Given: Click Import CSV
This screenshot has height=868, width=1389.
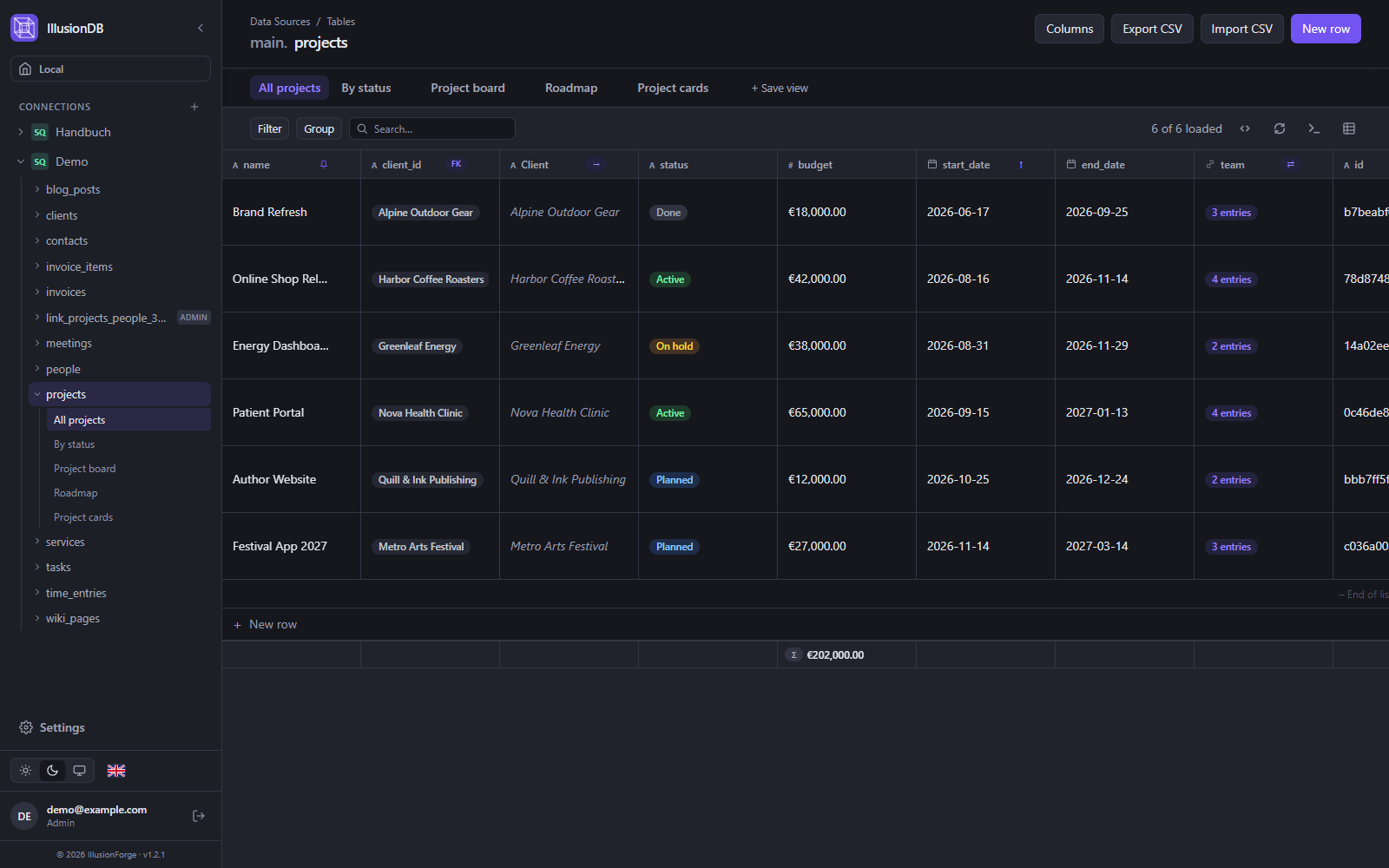Looking at the screenshot, I should tap(1241, 29).
